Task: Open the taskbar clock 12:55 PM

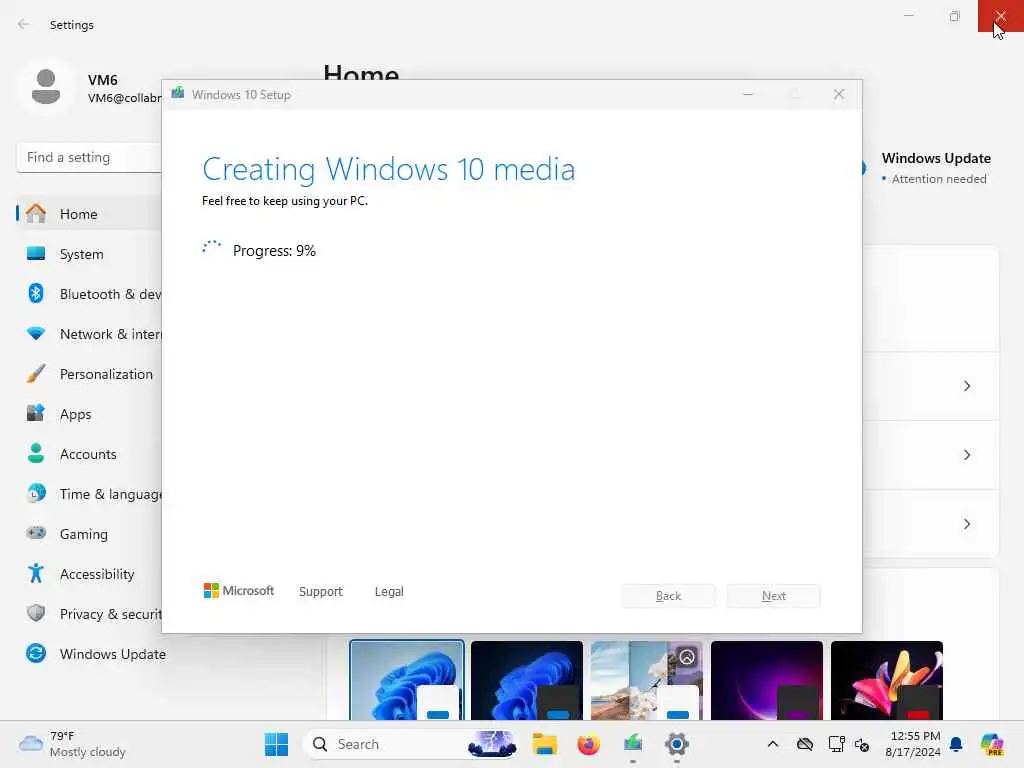Action: pos(913,744)
